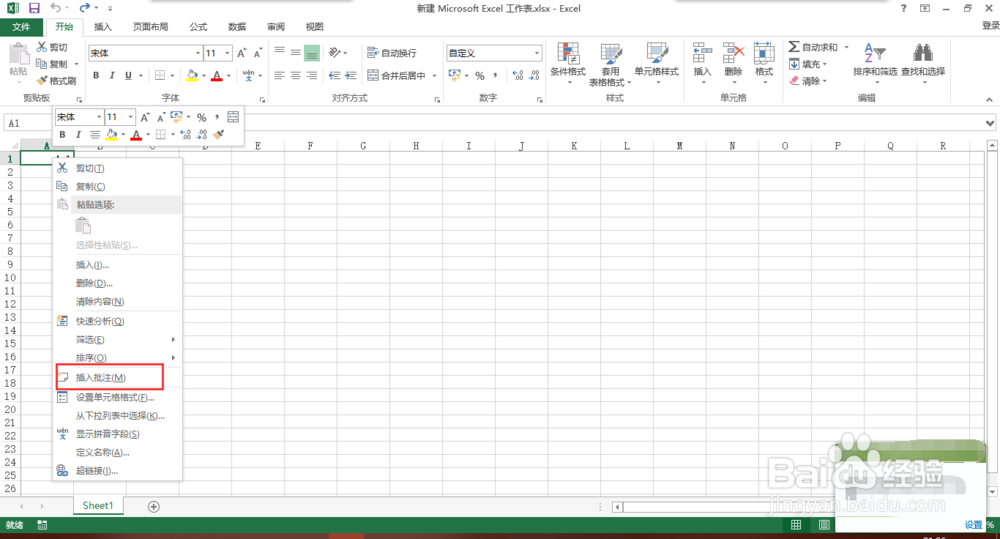Click the red font color A in ribbon

217,75
